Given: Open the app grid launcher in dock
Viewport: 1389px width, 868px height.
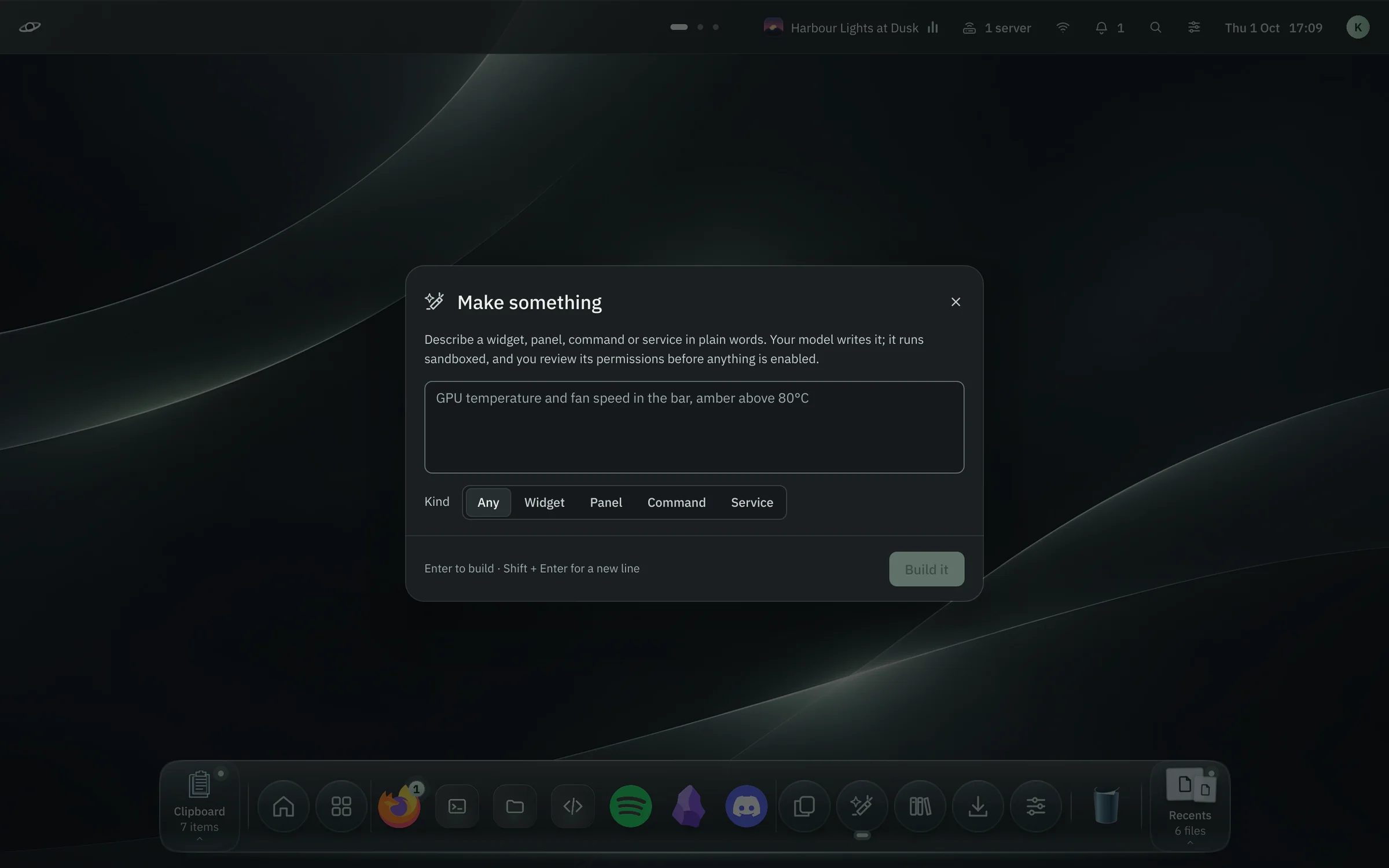Looking at the screenshot, I should pyautogui.click(x=341, y=806).
